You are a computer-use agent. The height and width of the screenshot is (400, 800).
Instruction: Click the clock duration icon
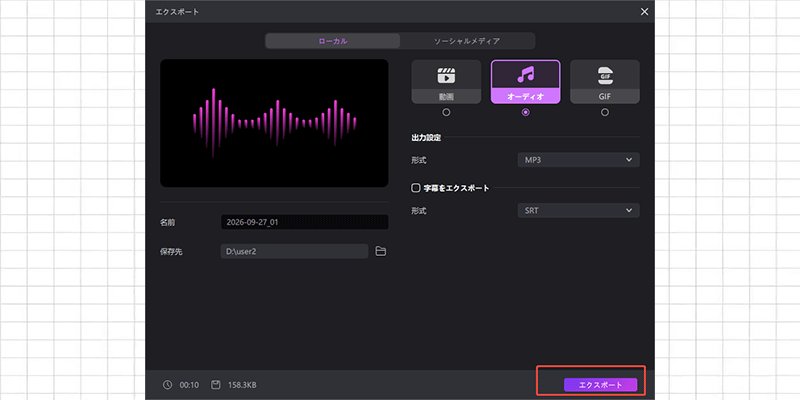coord(167,385)
